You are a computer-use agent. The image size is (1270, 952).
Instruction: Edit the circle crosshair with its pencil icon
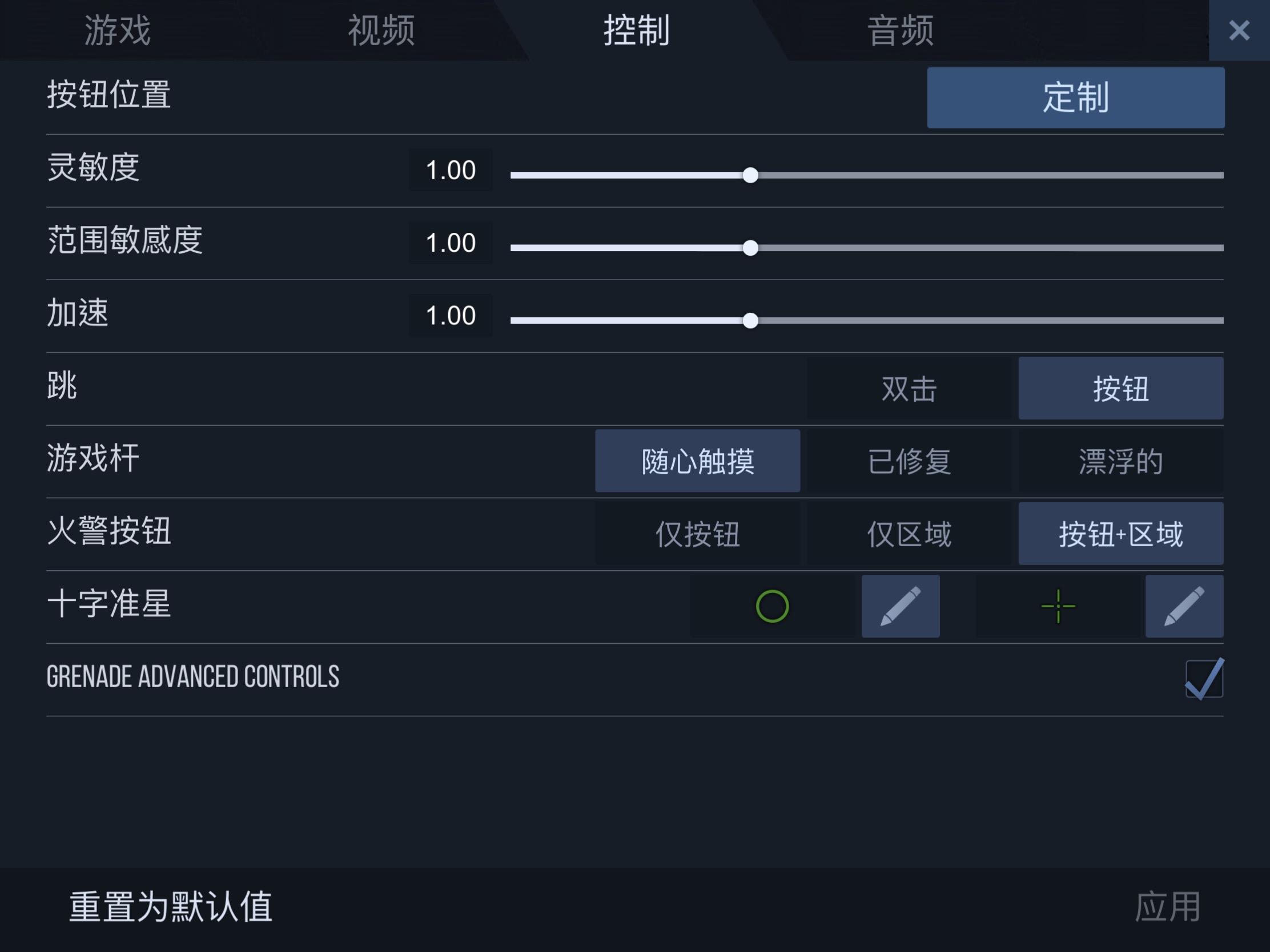pyautogui.click(x=901, y=606)
